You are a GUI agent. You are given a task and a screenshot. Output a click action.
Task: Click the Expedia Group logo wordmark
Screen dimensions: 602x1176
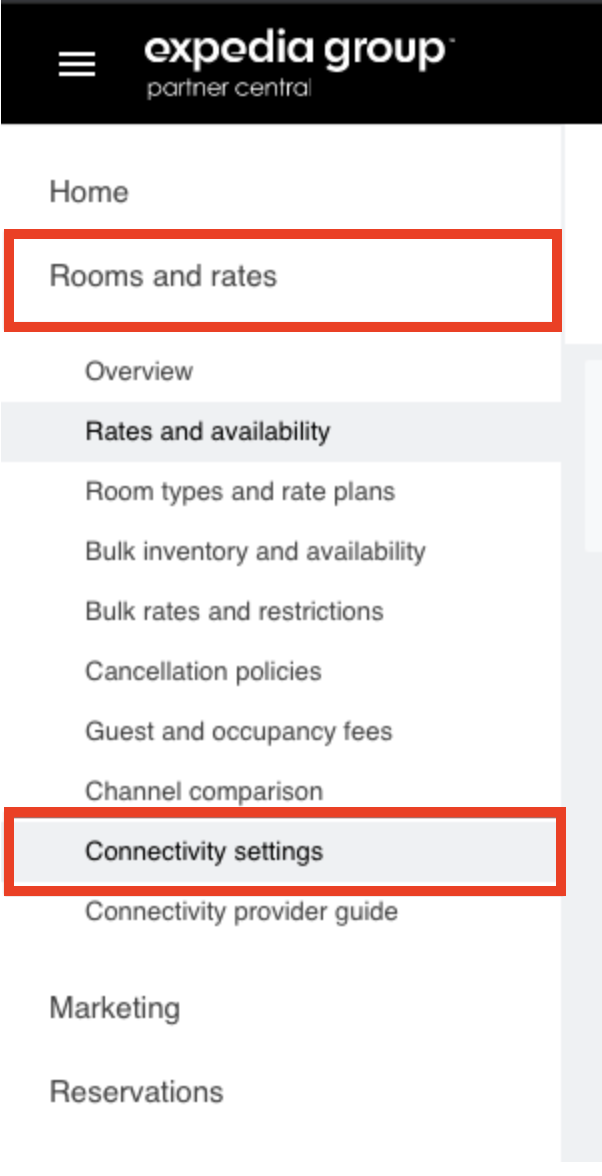click(x=294, y=50)
